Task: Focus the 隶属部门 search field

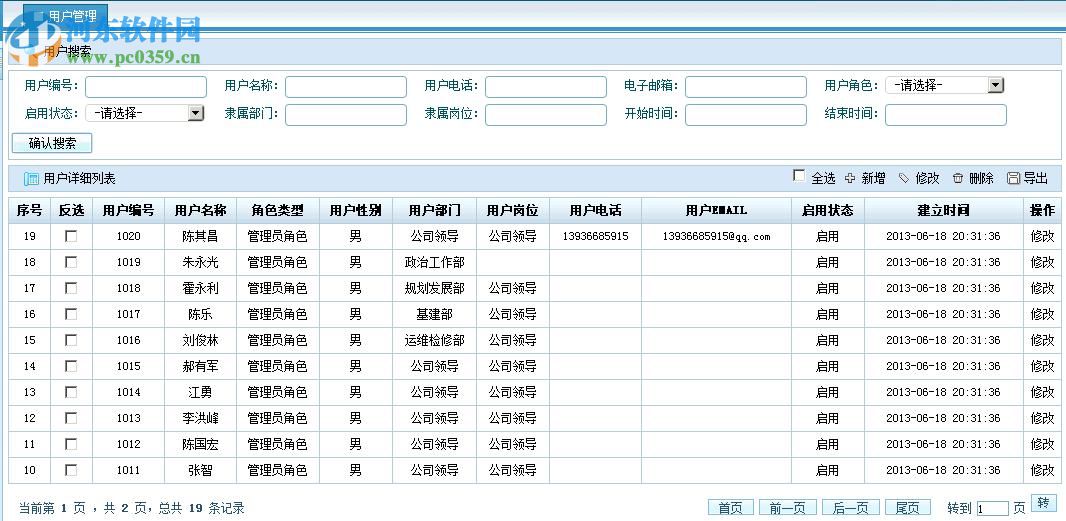Action: pyautogui.click(x=345, y=114)
